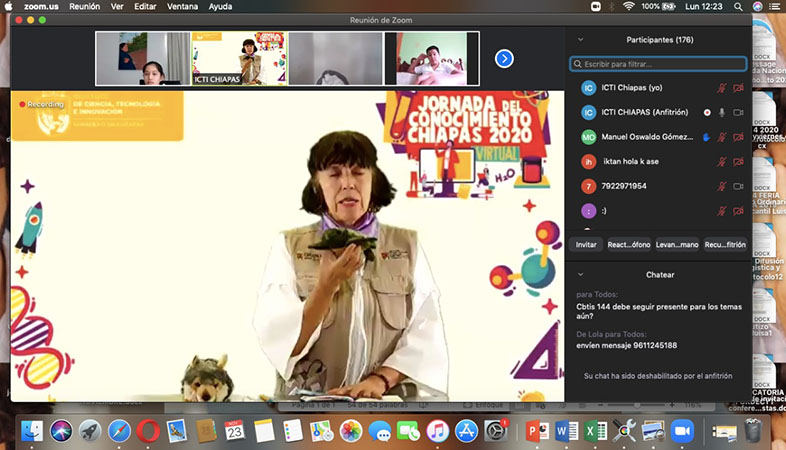The width and height of the screenshot is (786, 450).
Task: Launch Safari from the Dock
Action: pos(119,431)
